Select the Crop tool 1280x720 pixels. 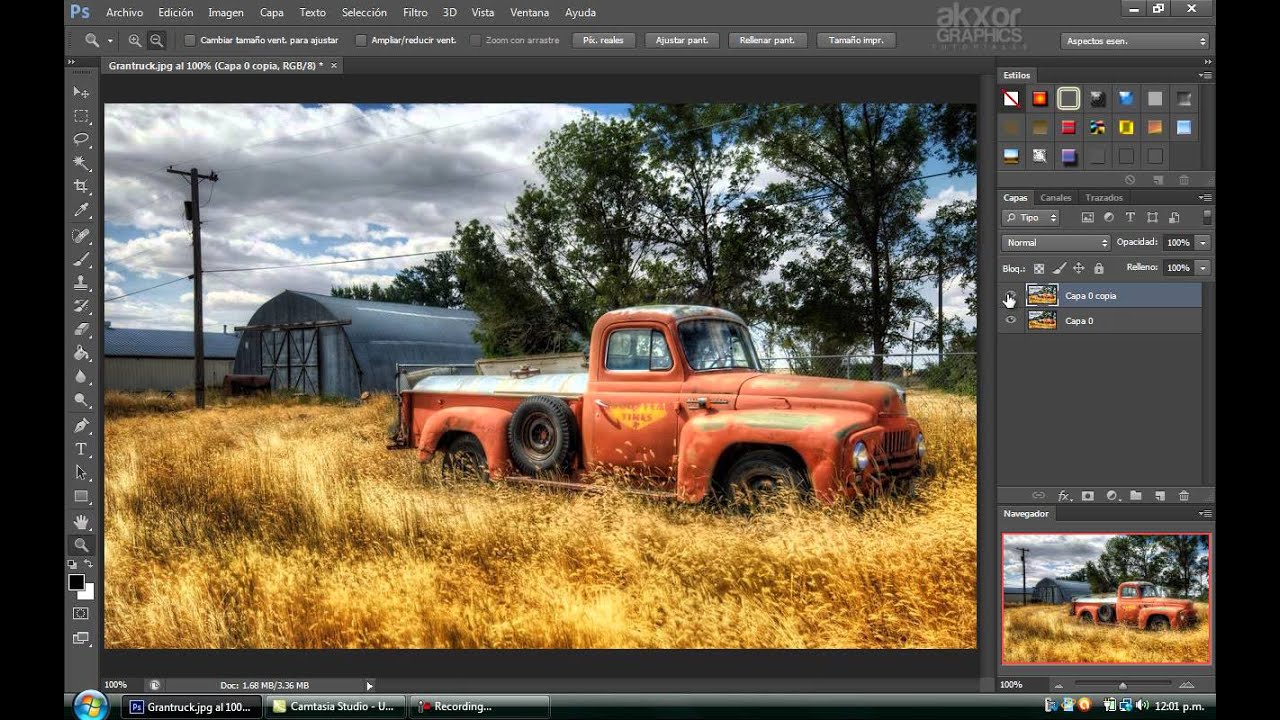click(81, 187)
